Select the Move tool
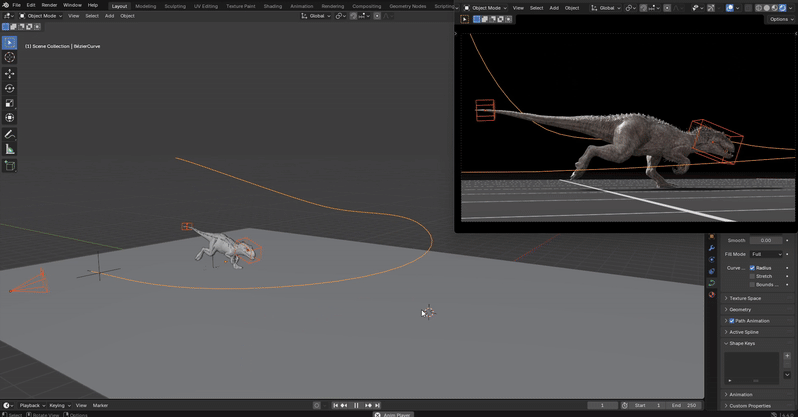798x417 pixels. 9,74
